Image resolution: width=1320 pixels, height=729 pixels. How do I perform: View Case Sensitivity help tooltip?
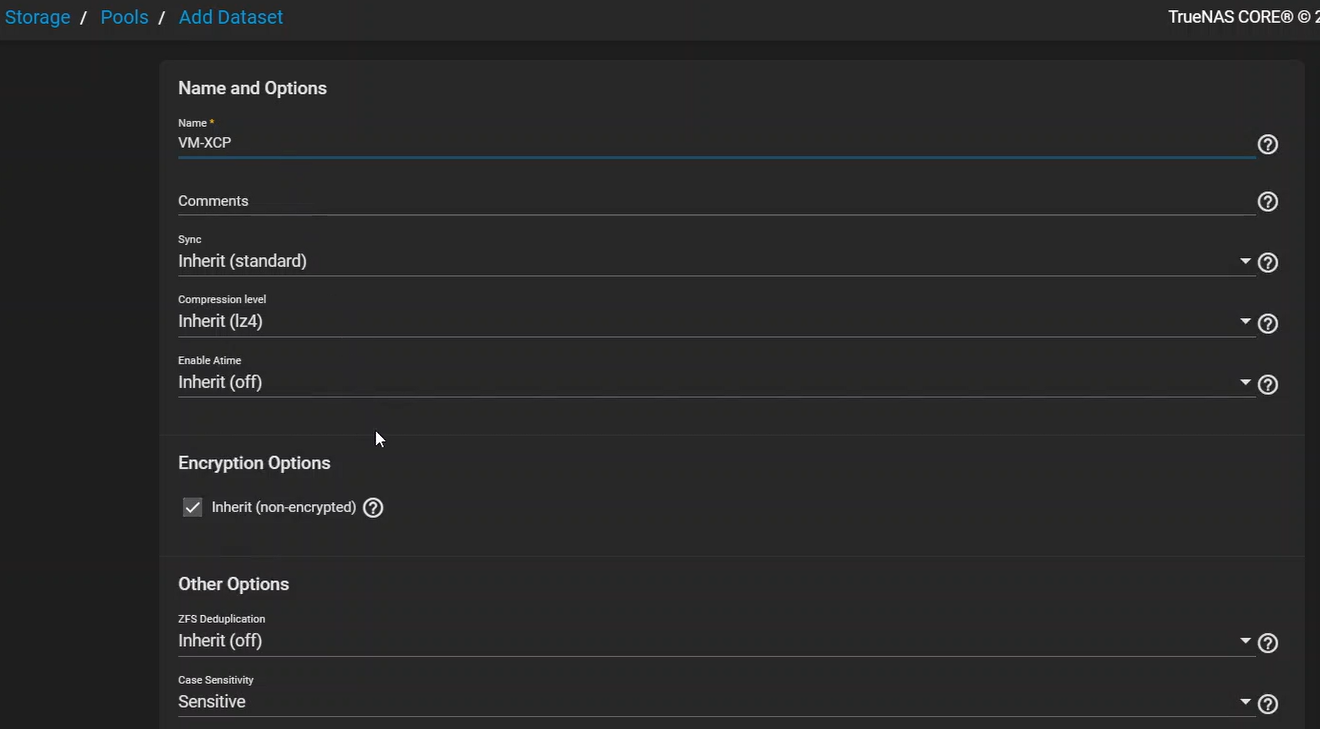point(1267,704)
